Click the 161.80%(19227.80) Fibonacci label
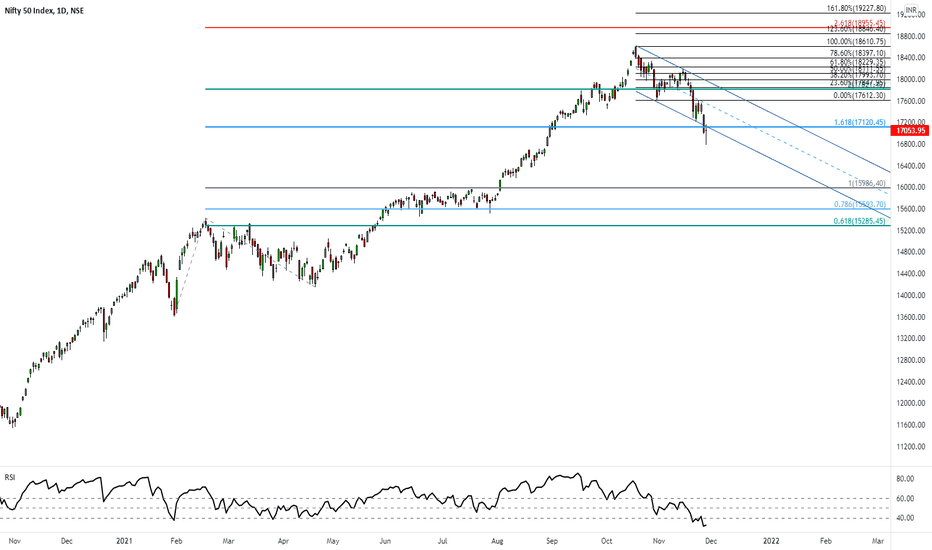The image size is (932, 550). click(x=857, y=8)
